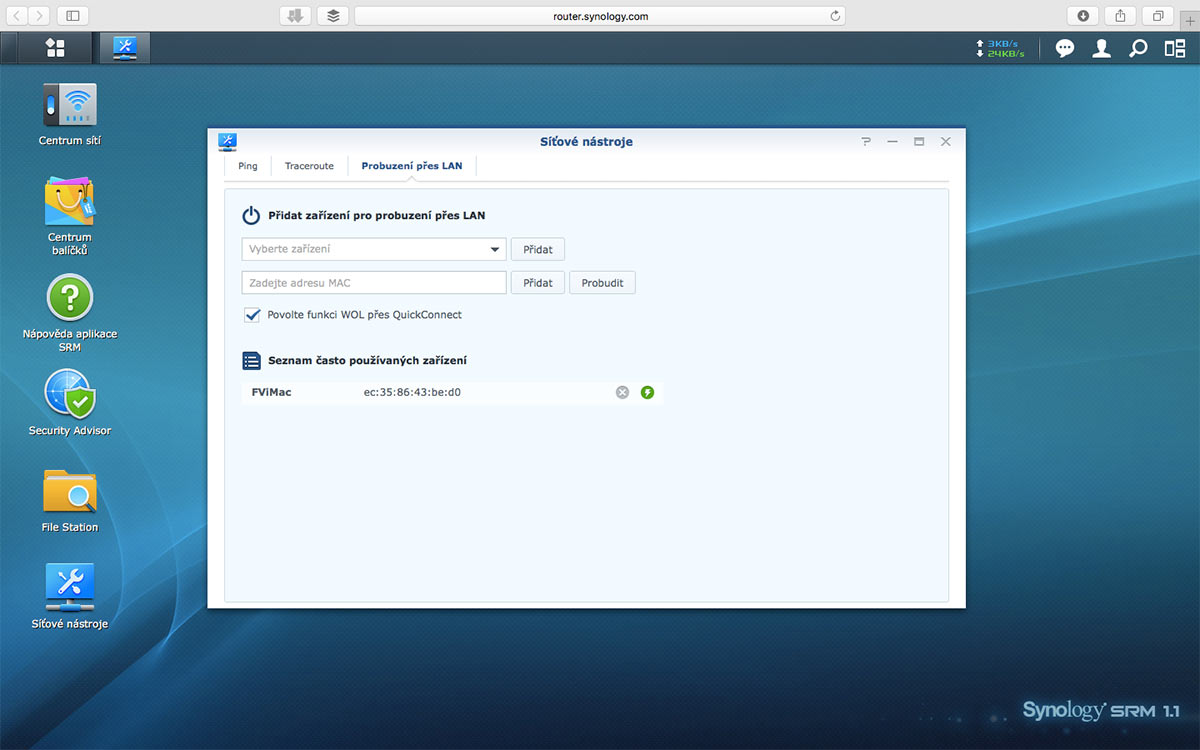Click Přidat next to device dropdown
Screen dimensions: 1200x750
[537, 249]
